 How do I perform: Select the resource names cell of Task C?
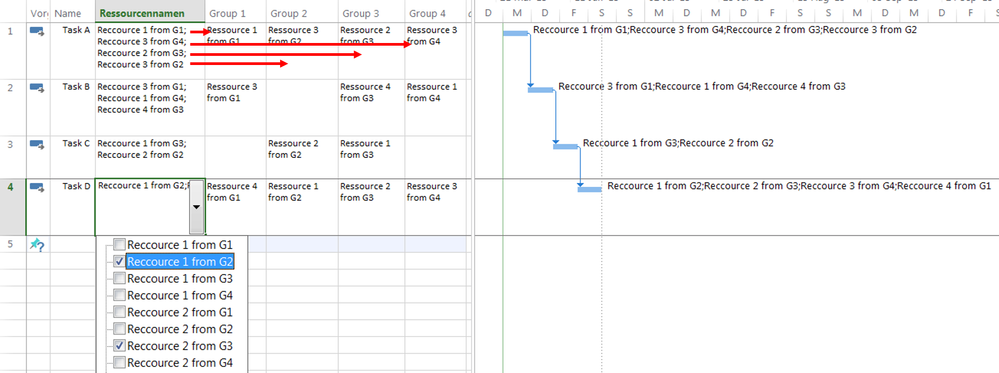(x=150, y=157)
